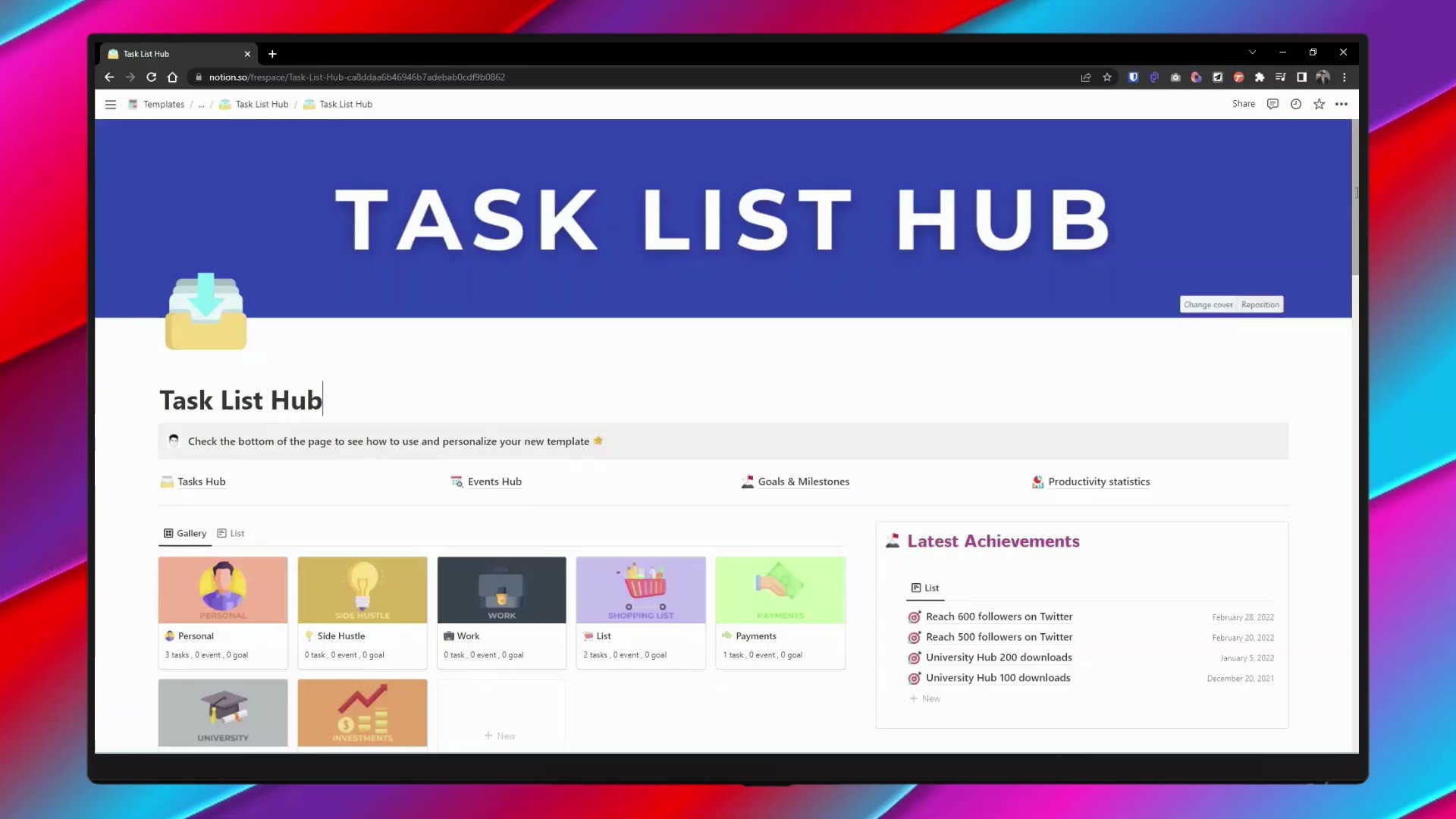The width and height of the screenshot is (1456, 819).
Task: Open the Personal task card thumbnail
Action: 222,589
